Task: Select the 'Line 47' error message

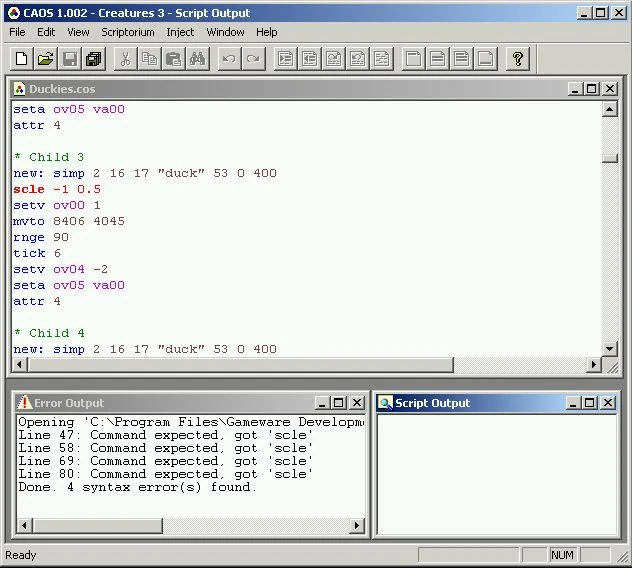Action: (165, 435)
